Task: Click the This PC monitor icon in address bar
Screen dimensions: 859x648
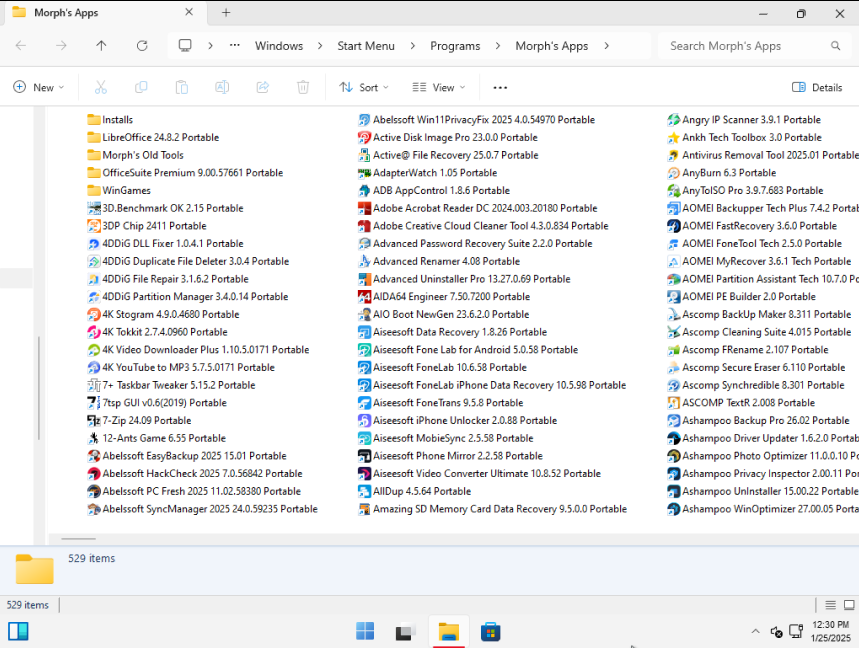Action: 185,45
